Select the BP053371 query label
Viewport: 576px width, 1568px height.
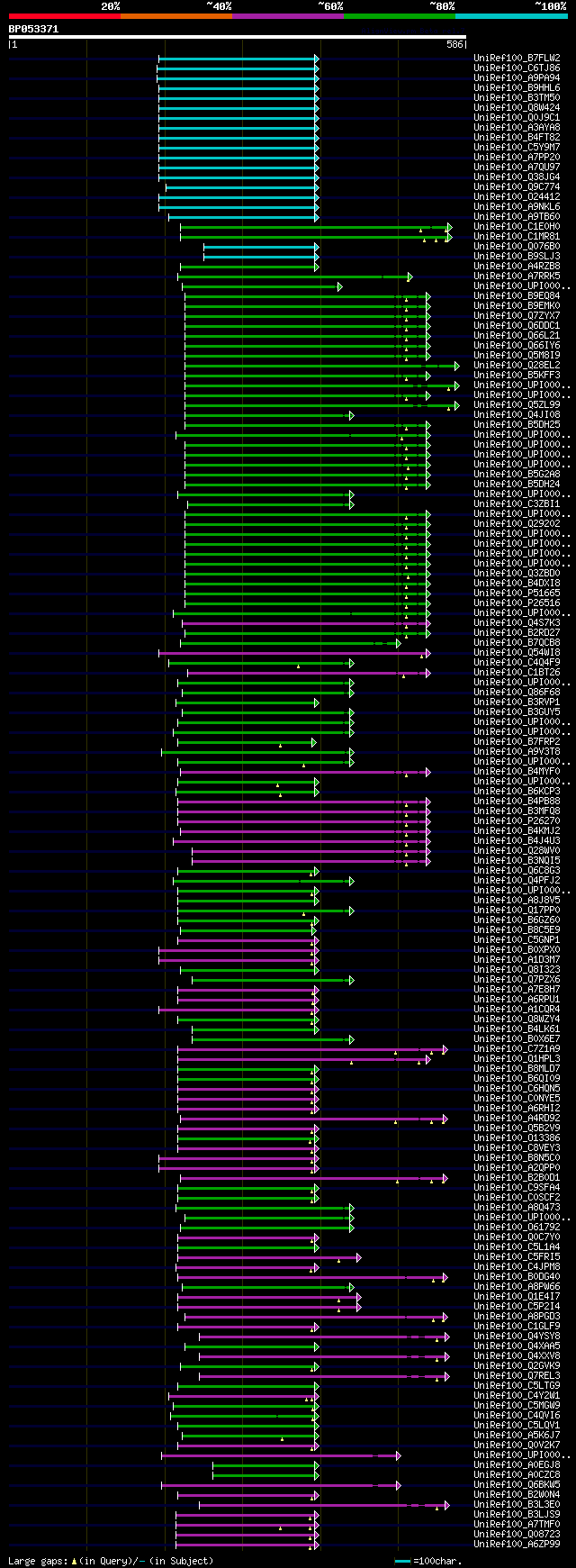point(34,29)
